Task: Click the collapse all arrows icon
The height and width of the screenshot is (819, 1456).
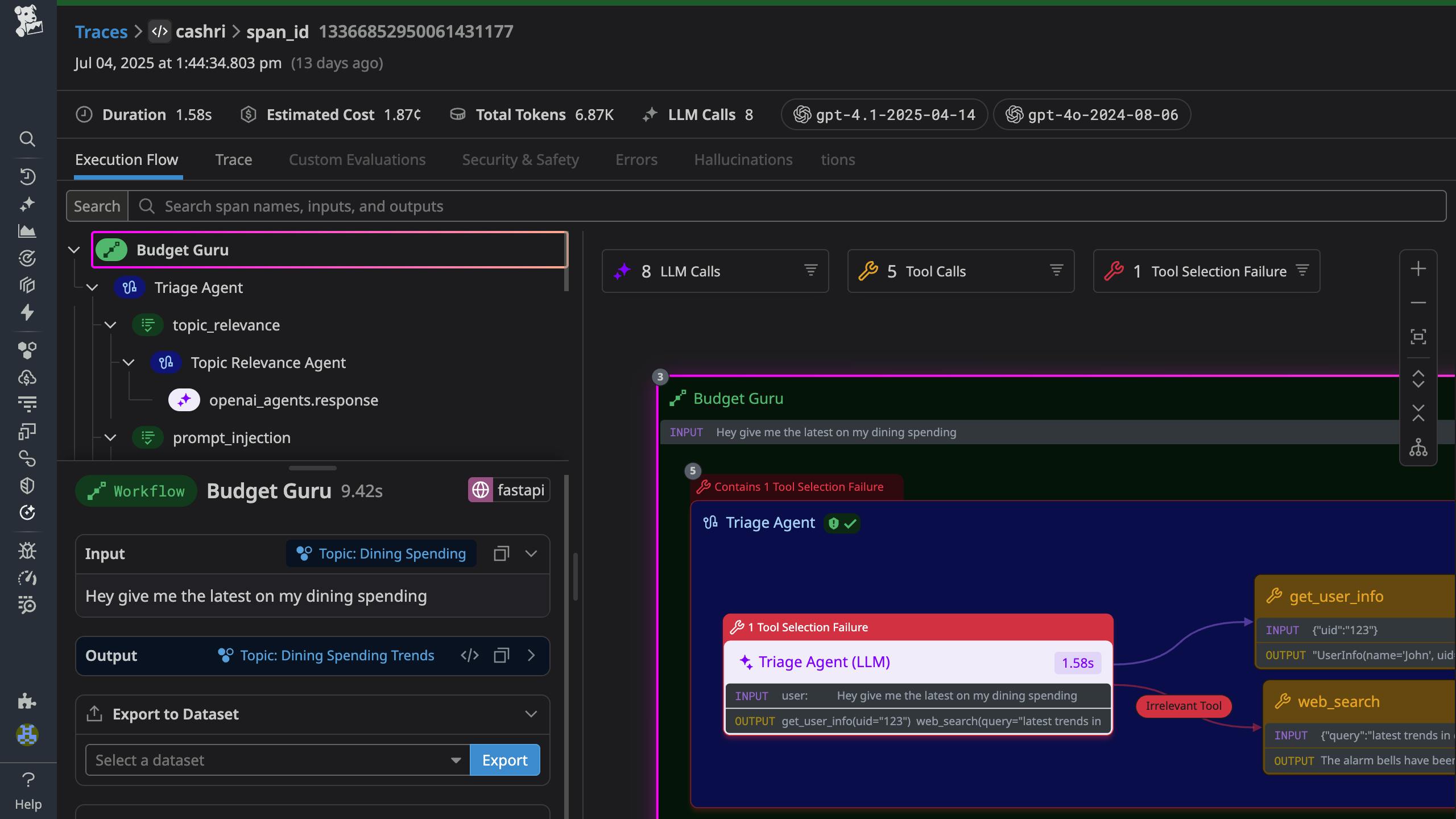Action: (x=1418, y=413)
